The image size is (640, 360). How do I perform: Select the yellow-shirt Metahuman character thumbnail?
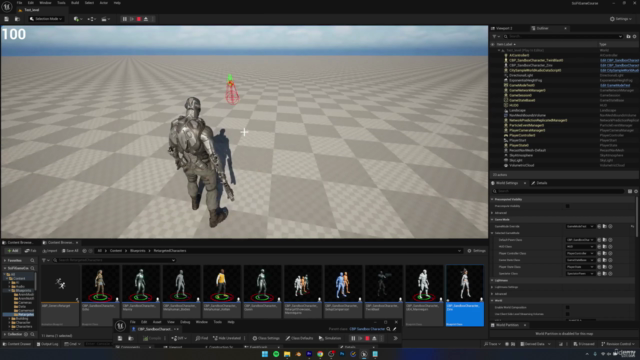click(x=222, y=283)
